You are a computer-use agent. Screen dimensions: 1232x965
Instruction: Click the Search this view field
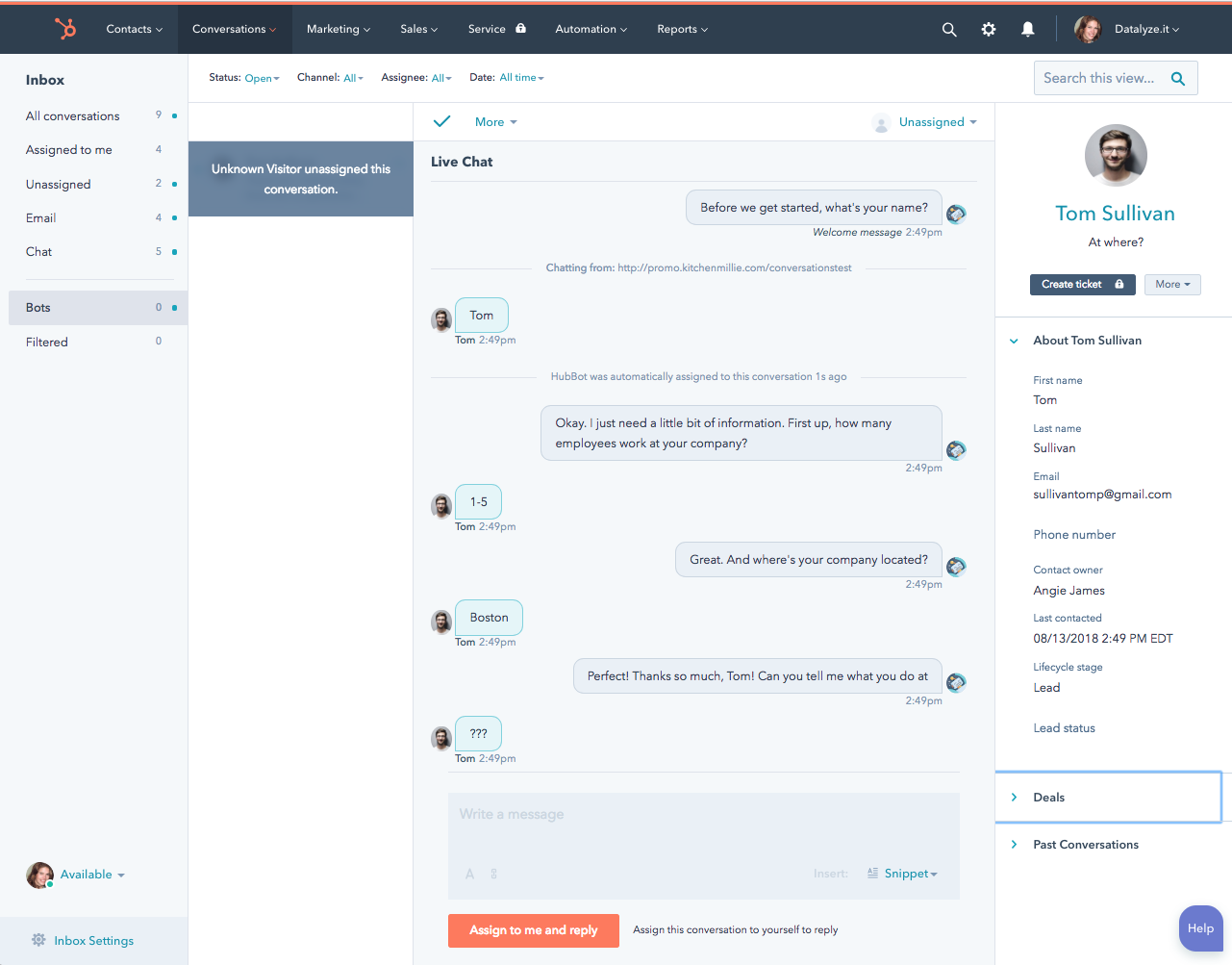click(1100, 78)
